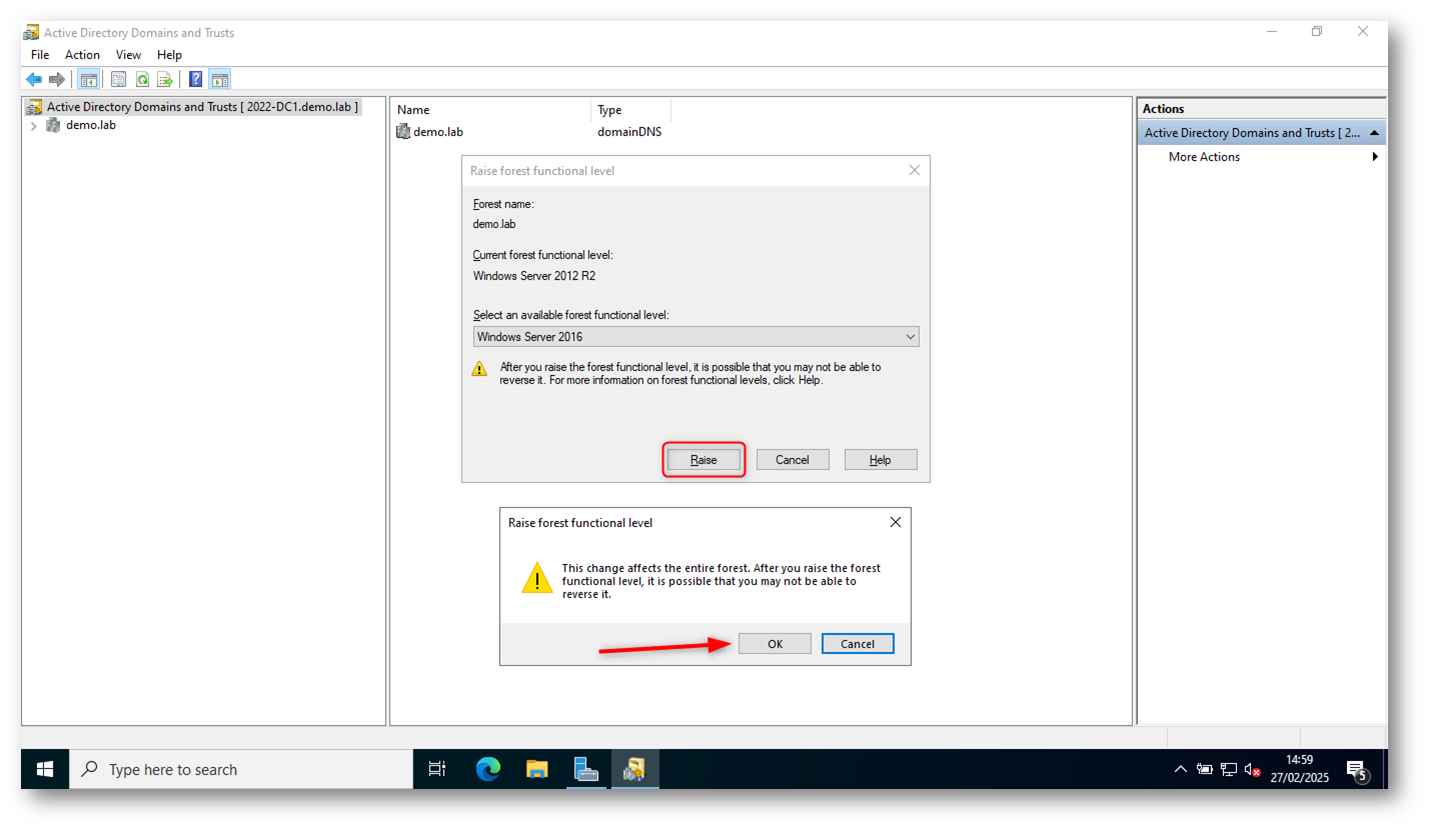Click the domainDNS type cell
Image resolution: width=1430 pixels, height=831 pixels.
[x=629, y=132]
